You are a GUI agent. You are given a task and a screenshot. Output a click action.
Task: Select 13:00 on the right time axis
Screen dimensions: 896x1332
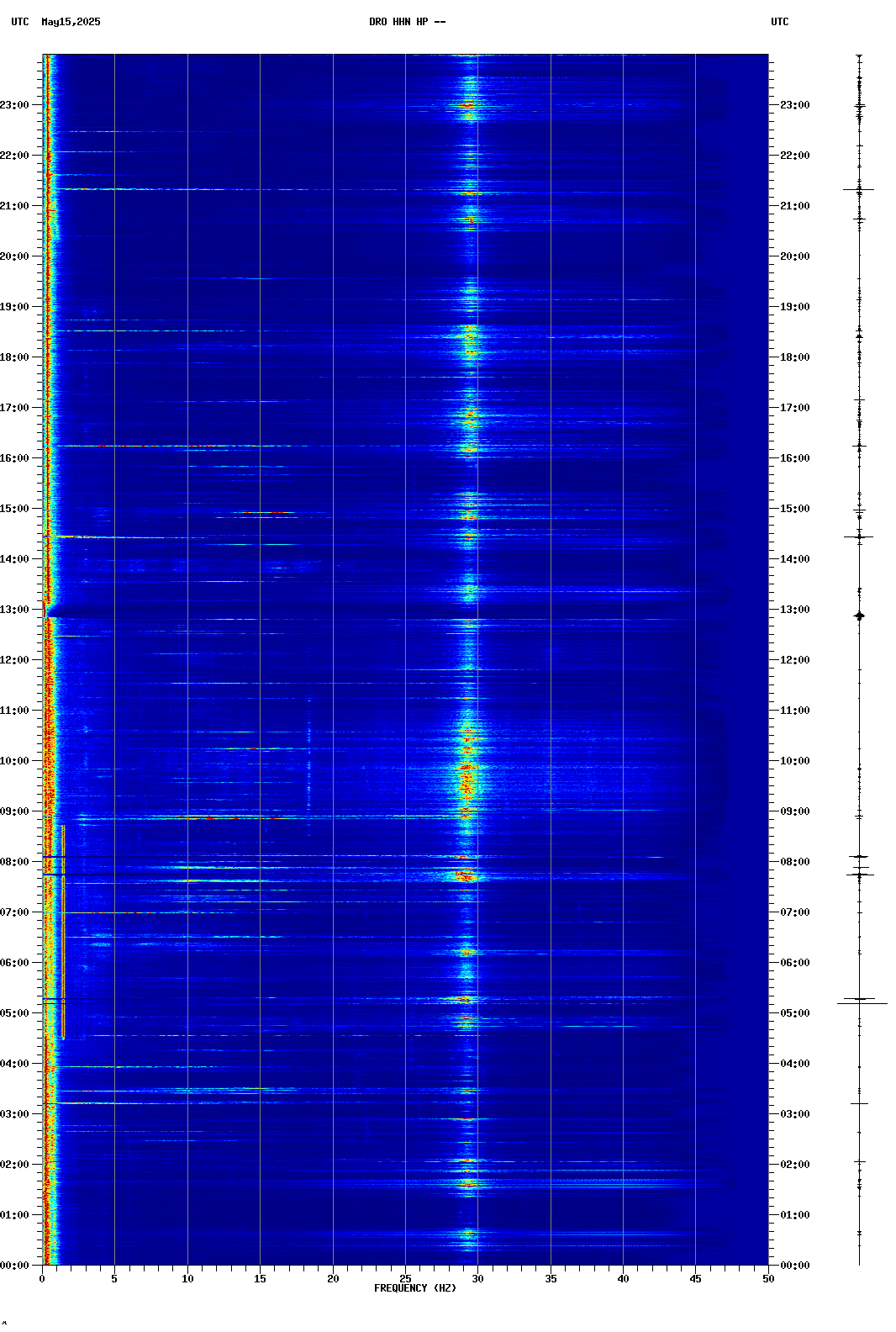pos(795,610)
